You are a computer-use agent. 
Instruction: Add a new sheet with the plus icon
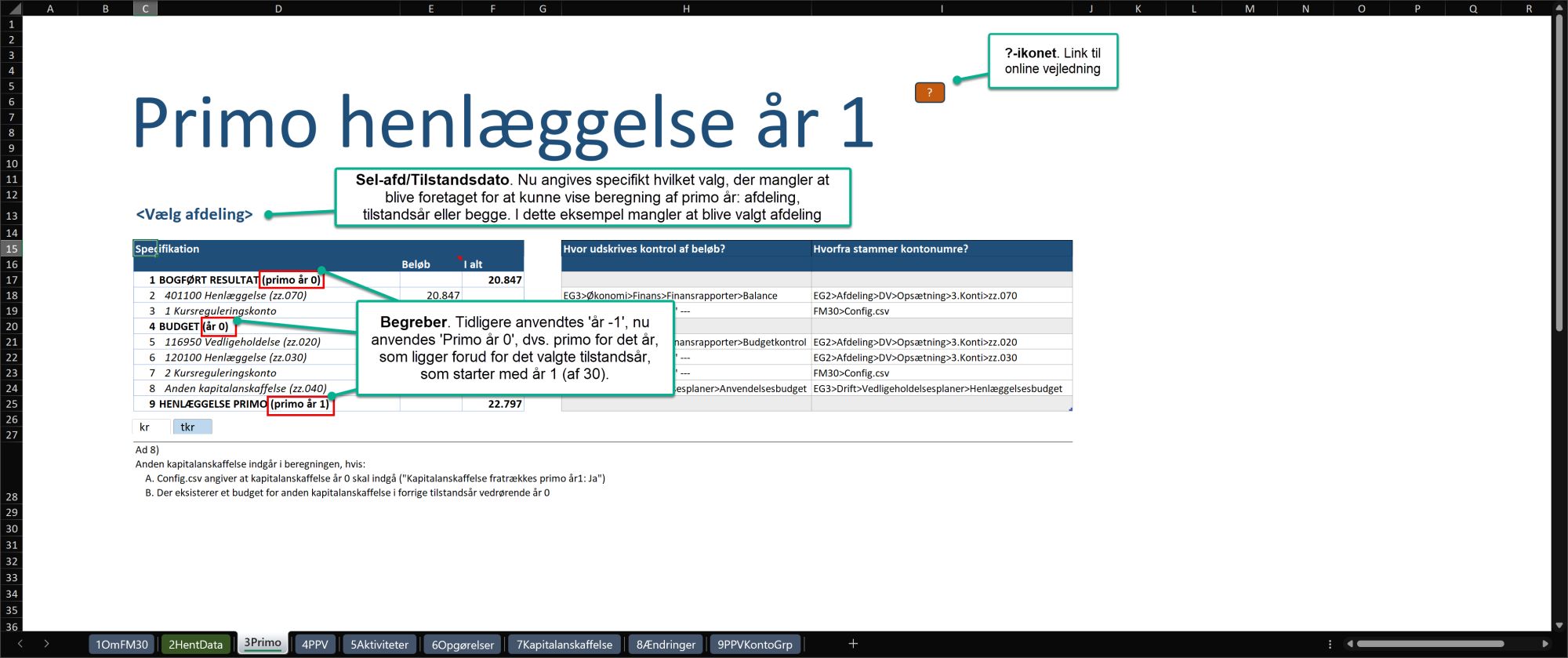853,644
